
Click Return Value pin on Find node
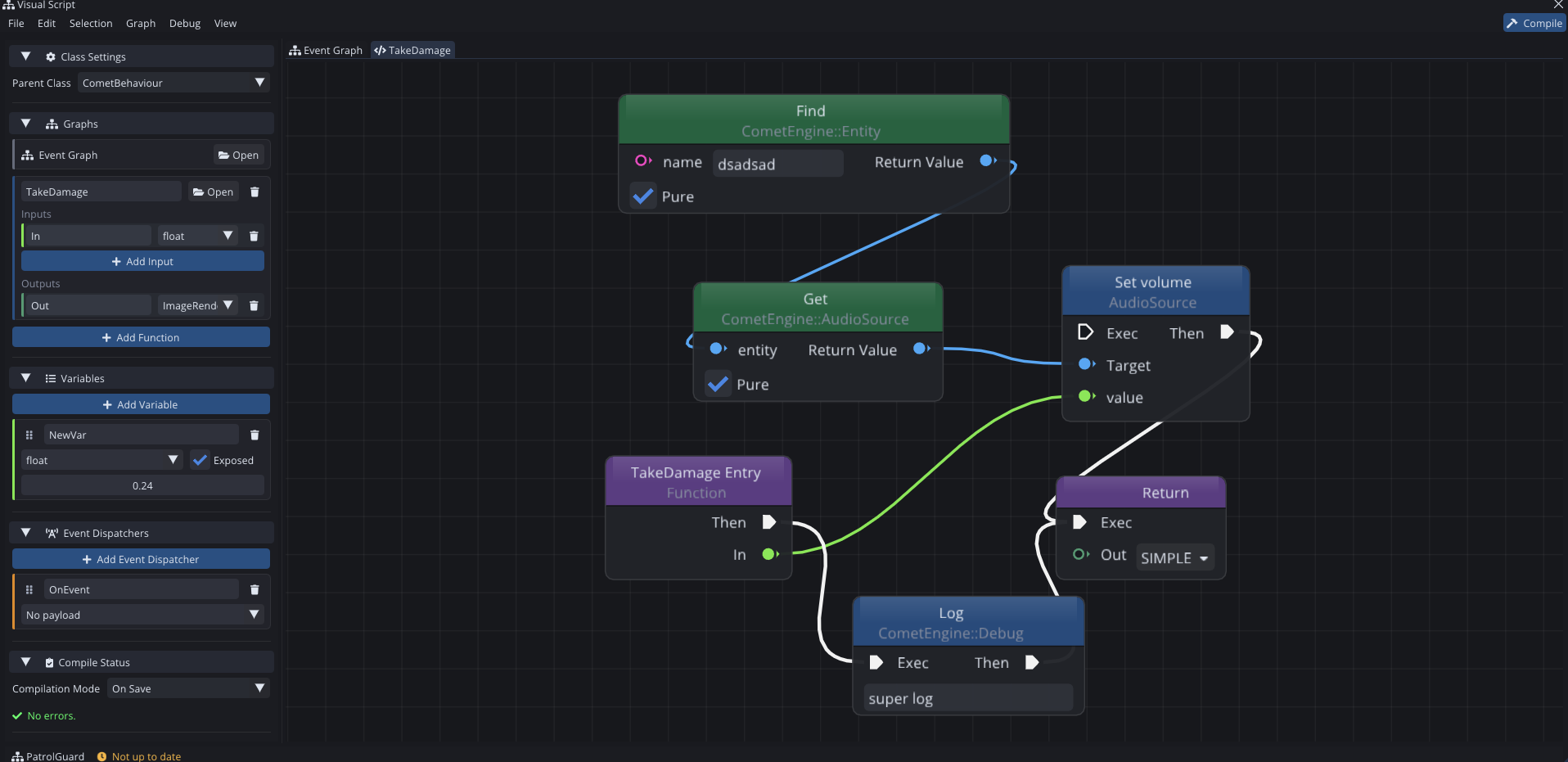[x=988, y=160]
